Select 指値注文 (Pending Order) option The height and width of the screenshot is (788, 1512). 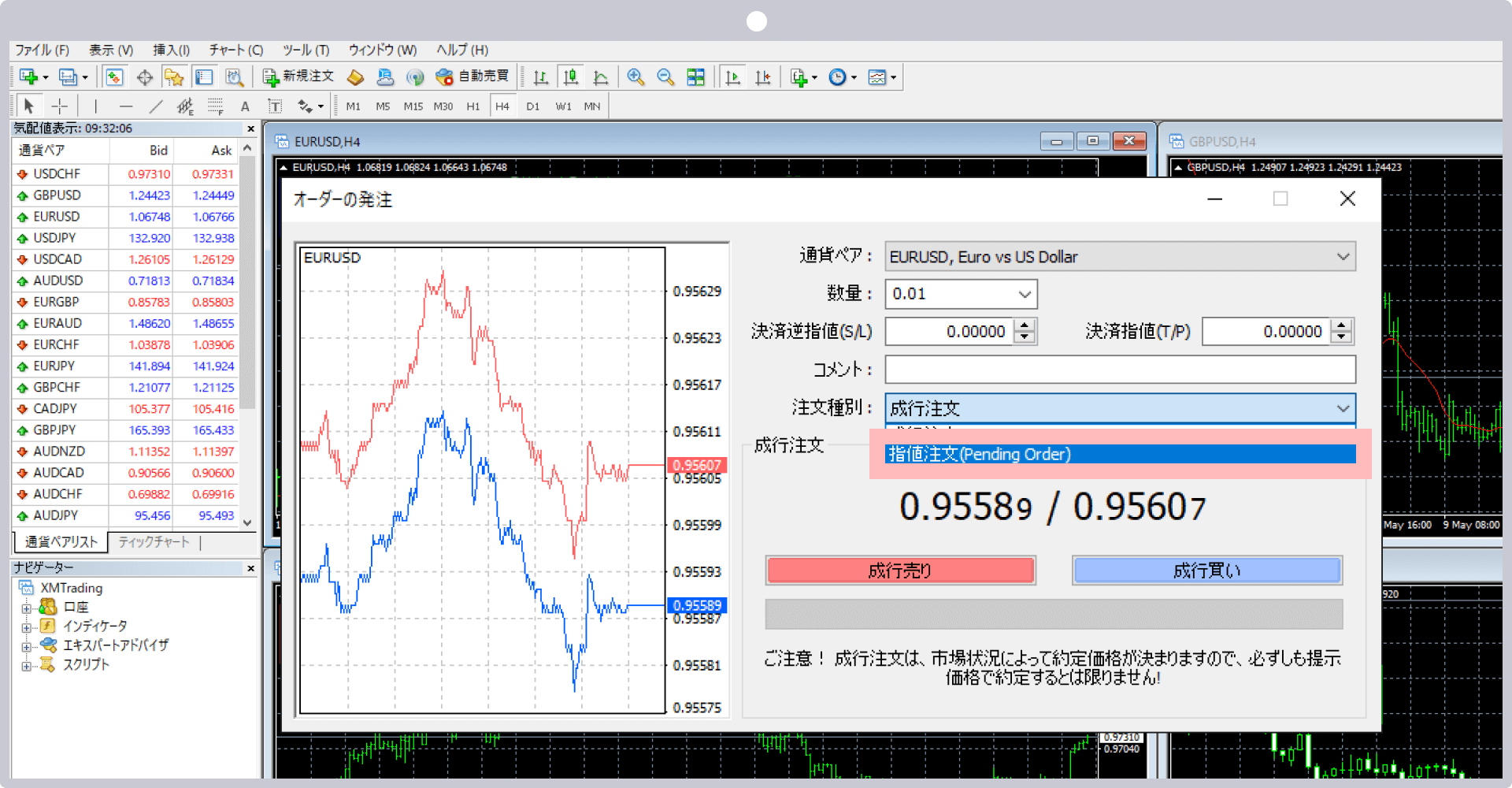click(x=1120, y=454)
